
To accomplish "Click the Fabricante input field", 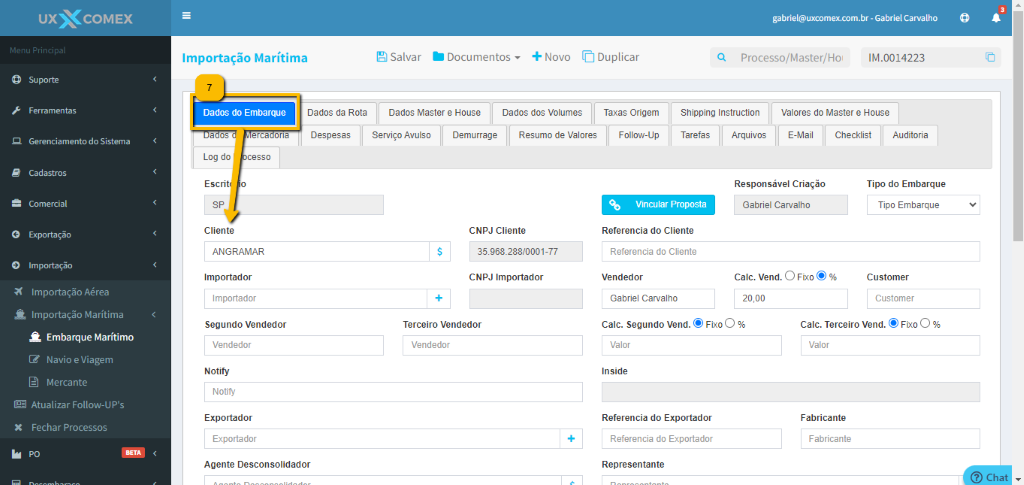I will [891, 439].
